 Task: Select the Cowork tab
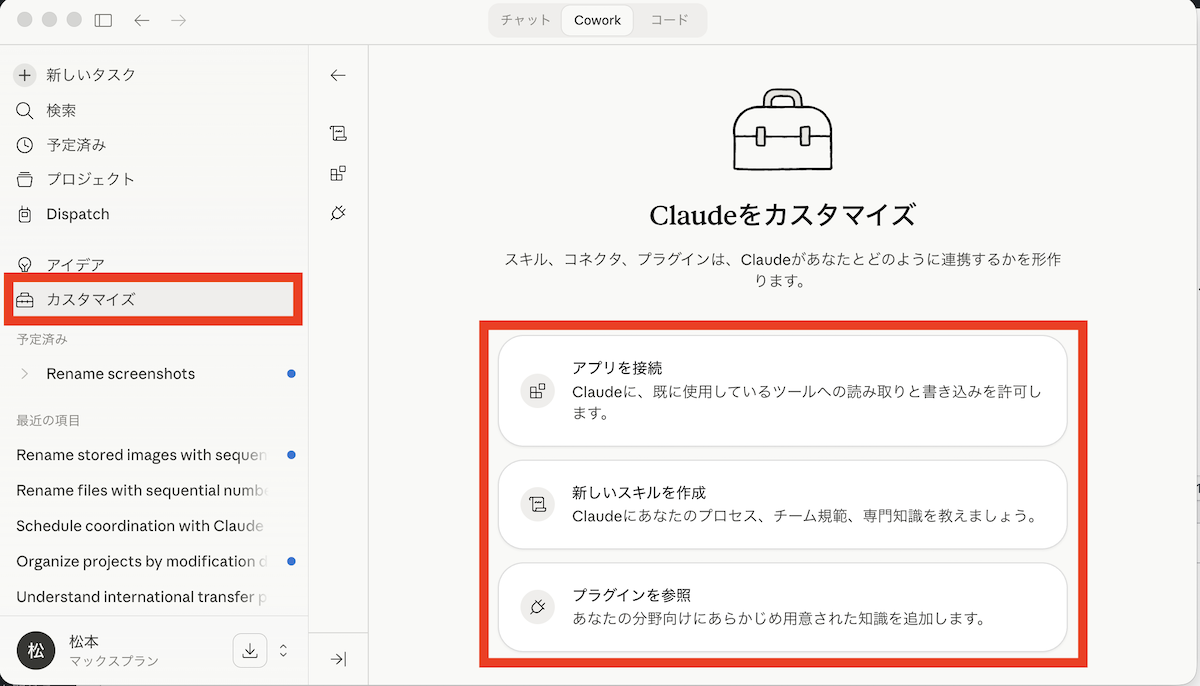597,20
